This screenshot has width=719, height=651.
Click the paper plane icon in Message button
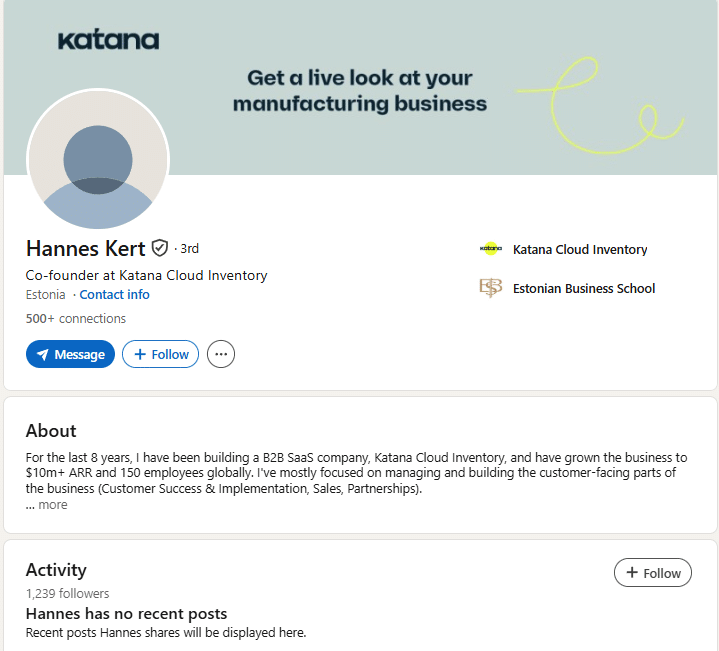coord(42,355)
